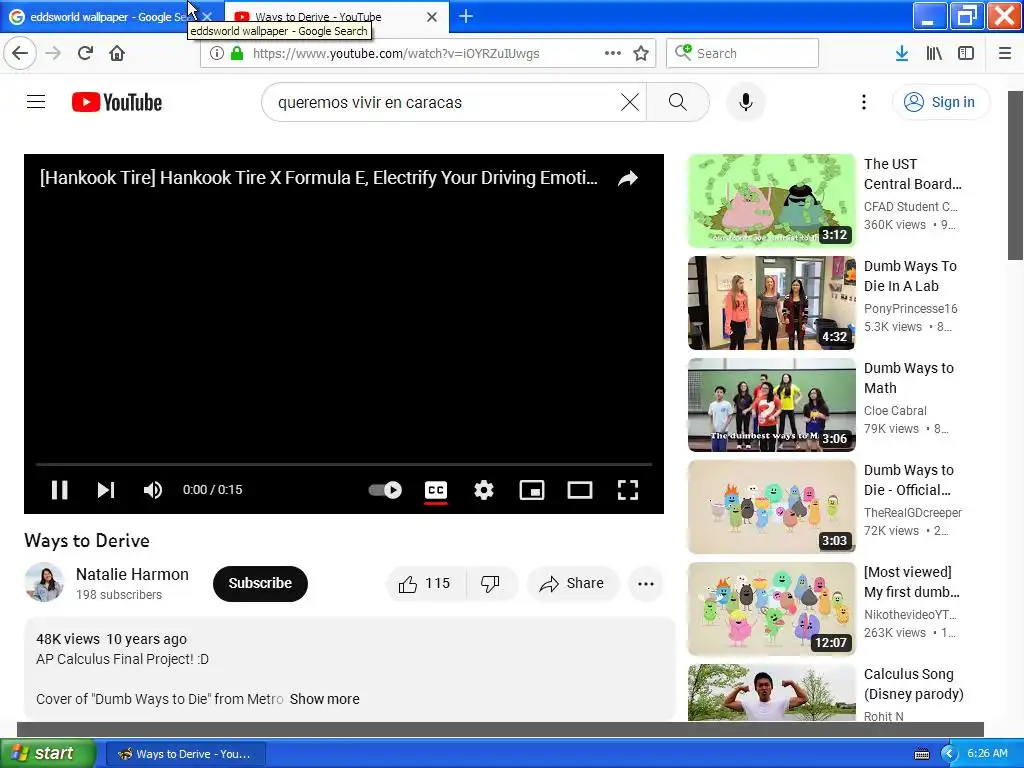The height and width of the screenshot is (768, 1024).
Task: Skip to the next video
Action: [106, 490]
